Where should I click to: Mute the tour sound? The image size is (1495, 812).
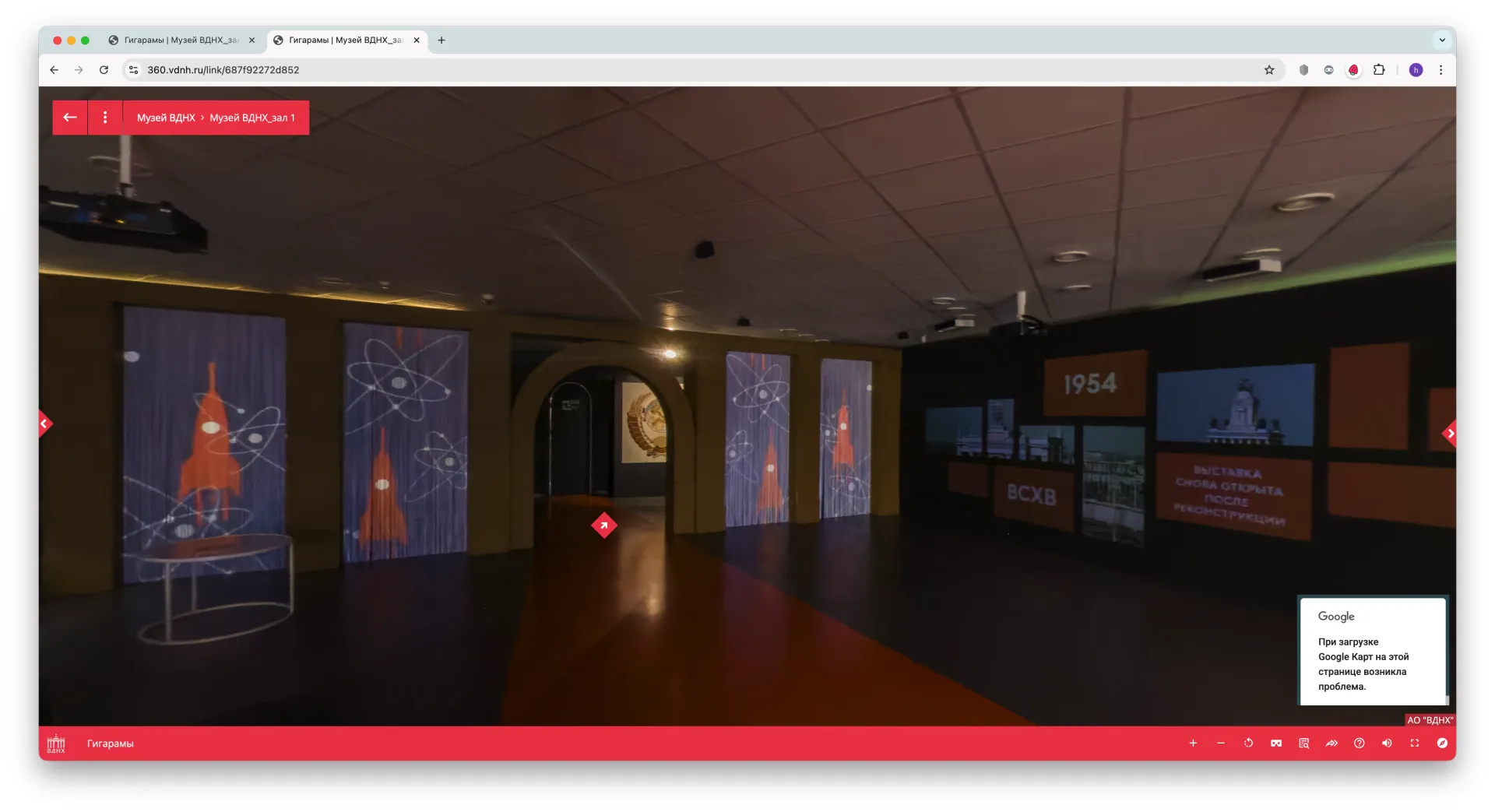coord(1387,743)
